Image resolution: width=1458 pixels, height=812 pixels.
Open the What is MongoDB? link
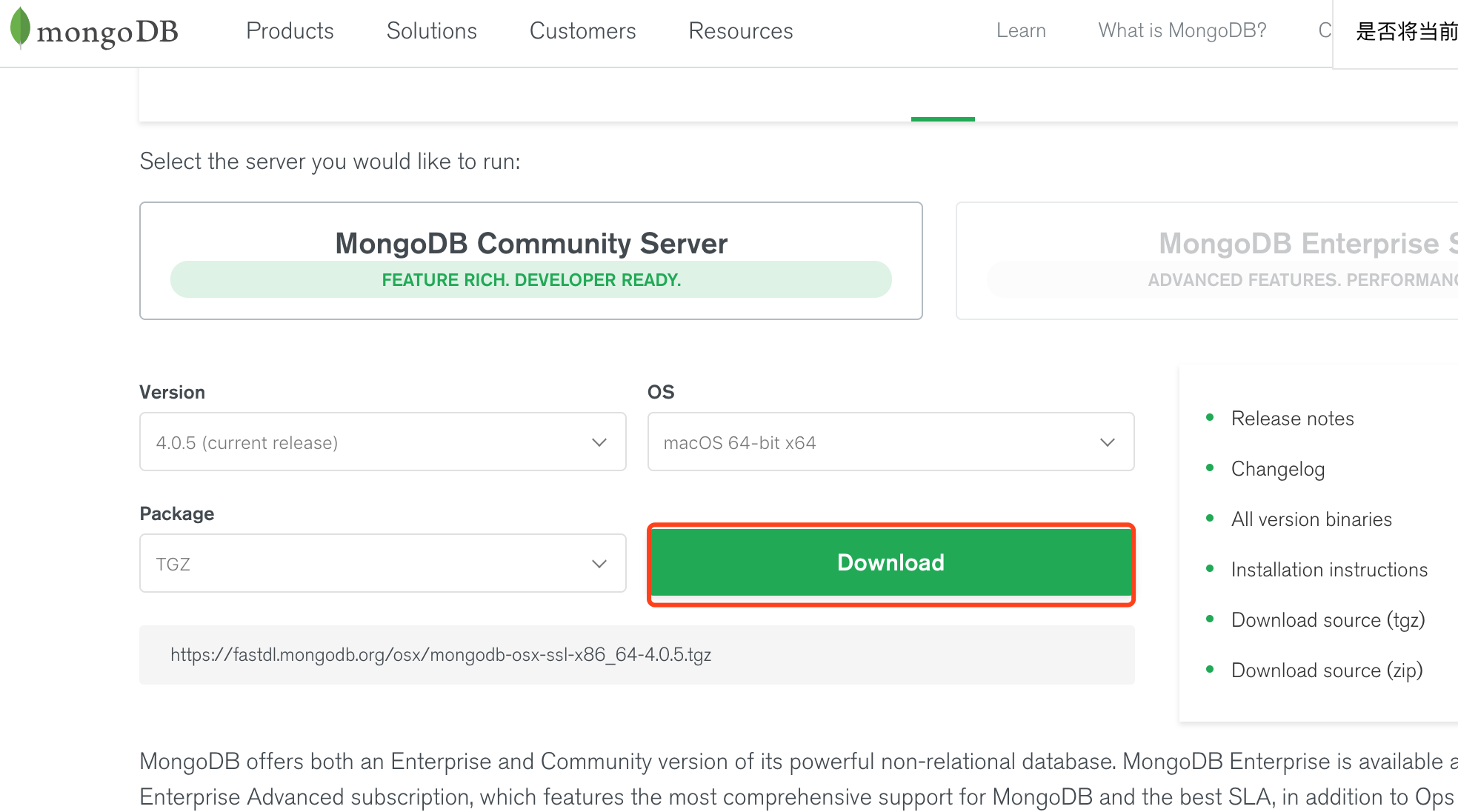[x=1182, y=30]
